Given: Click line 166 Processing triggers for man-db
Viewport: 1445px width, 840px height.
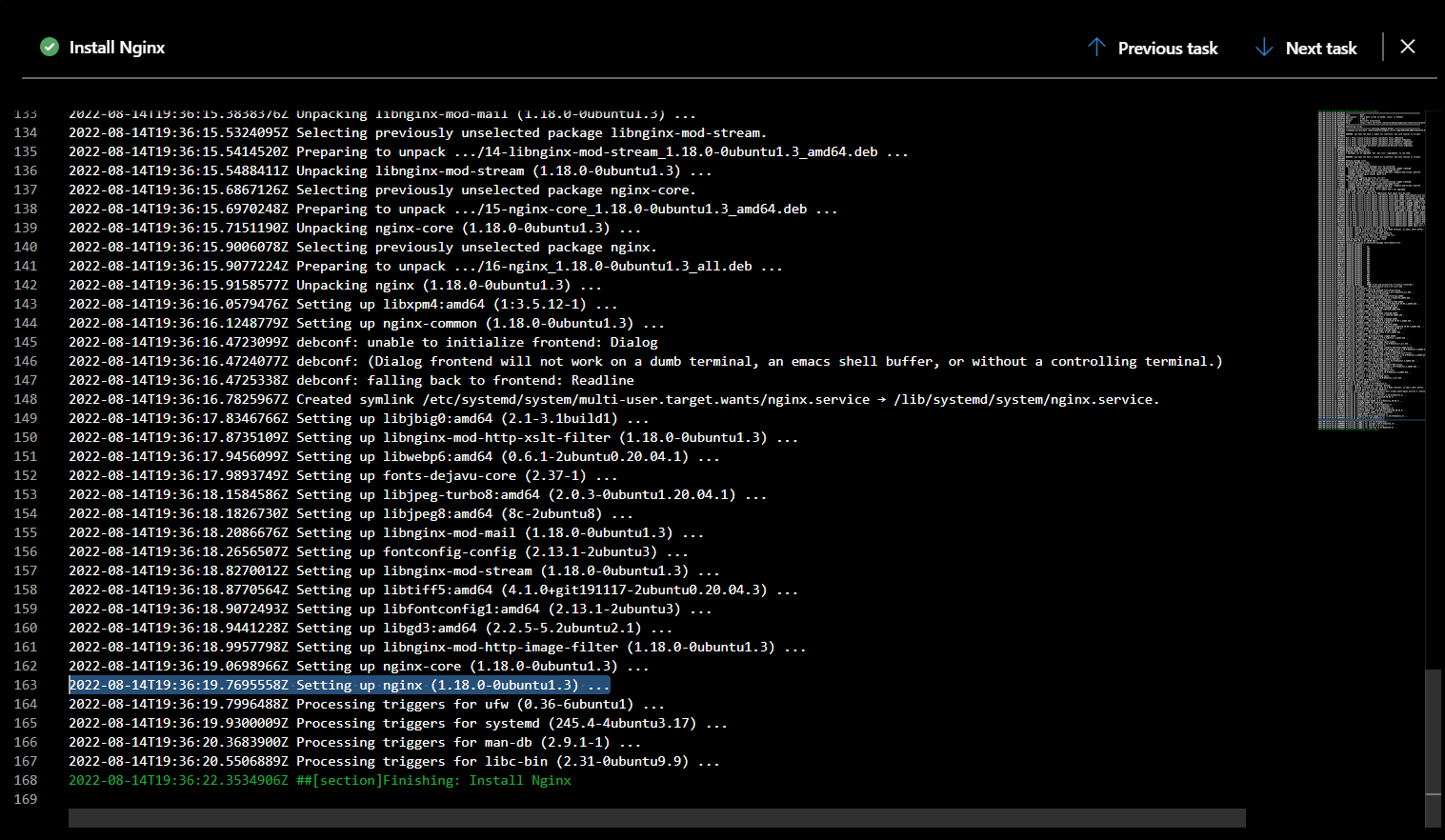Looking at the screenshot, I should coord(354,742).
